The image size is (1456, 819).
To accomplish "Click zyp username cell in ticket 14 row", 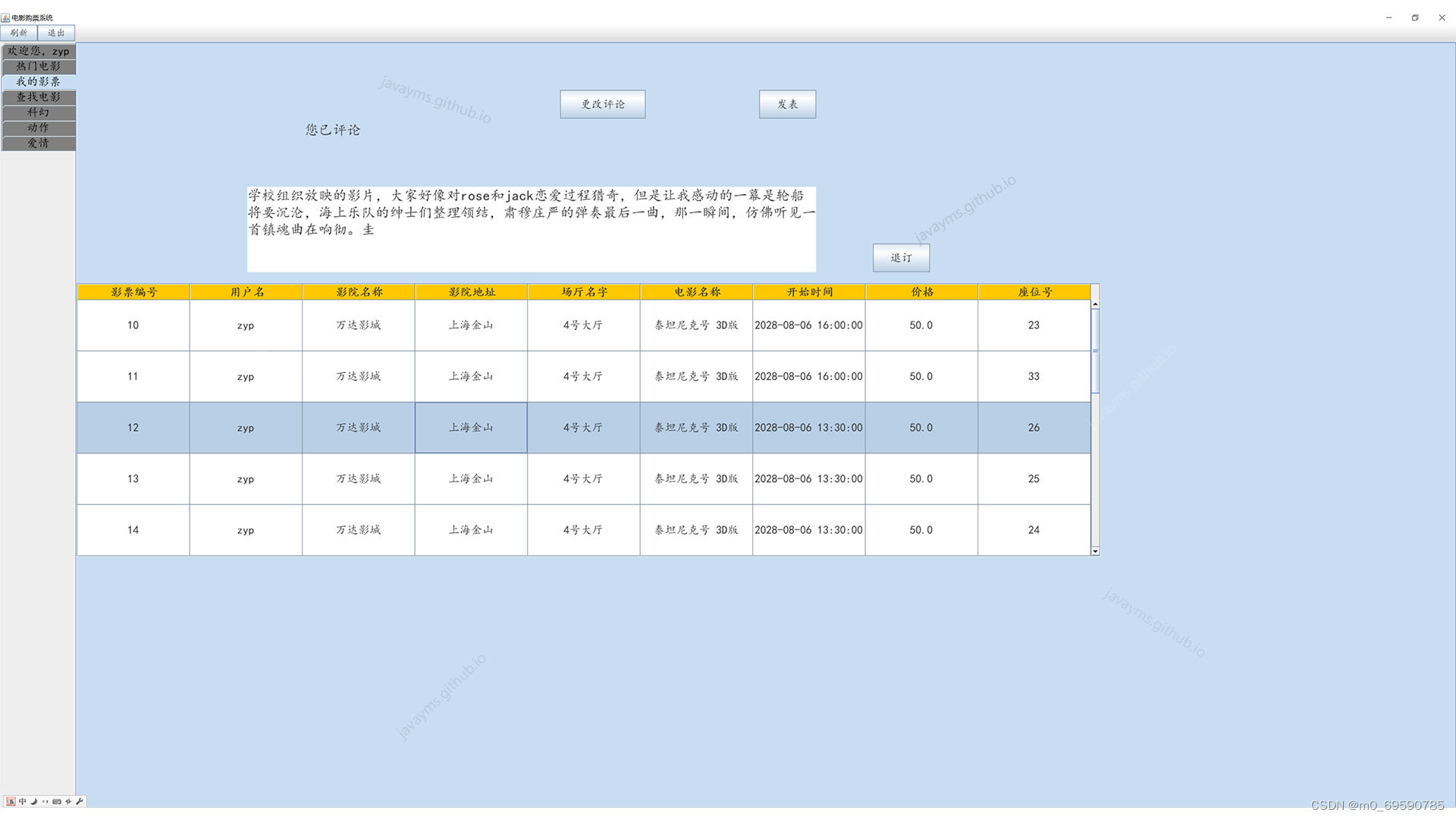I will click(x=246, y=530).
